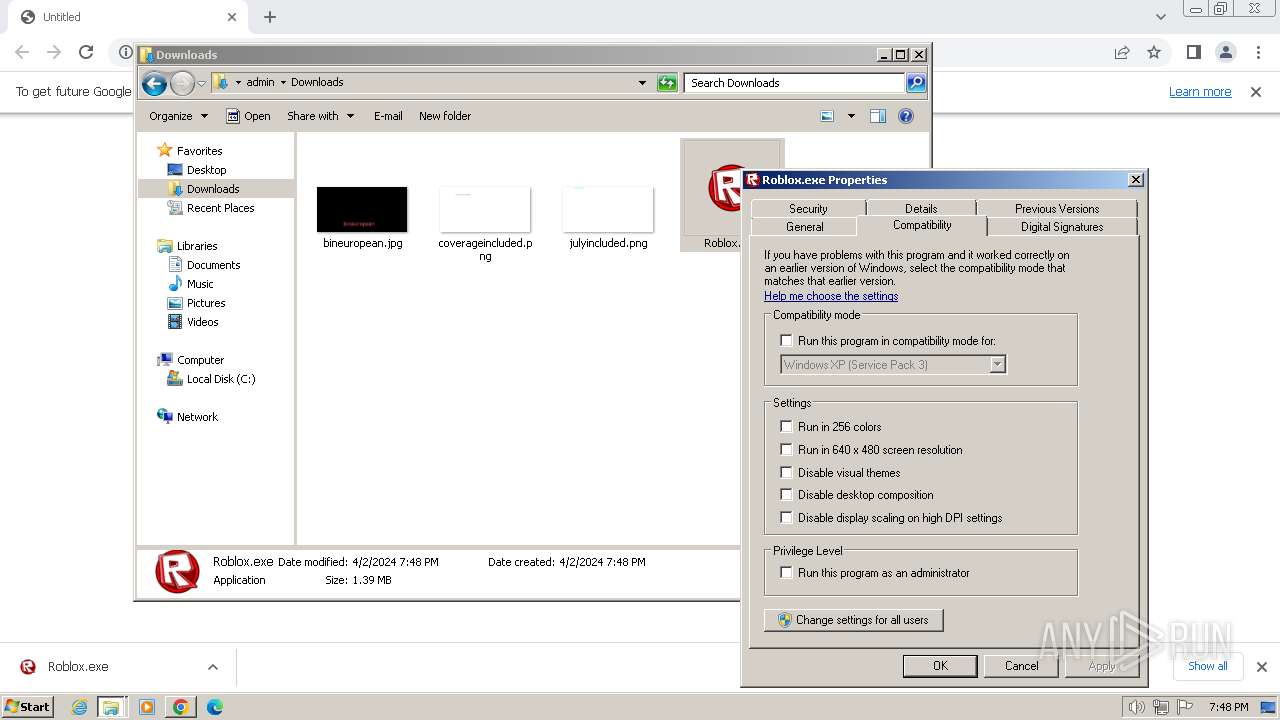Bookmark page with star icon
This screenshot has width=1280, height=720.
1154,52
